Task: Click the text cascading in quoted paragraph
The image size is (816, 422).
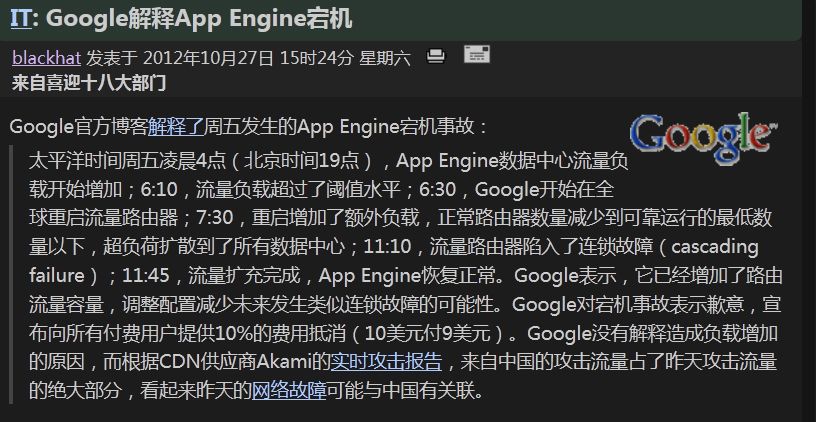Action: pos(715,247)
